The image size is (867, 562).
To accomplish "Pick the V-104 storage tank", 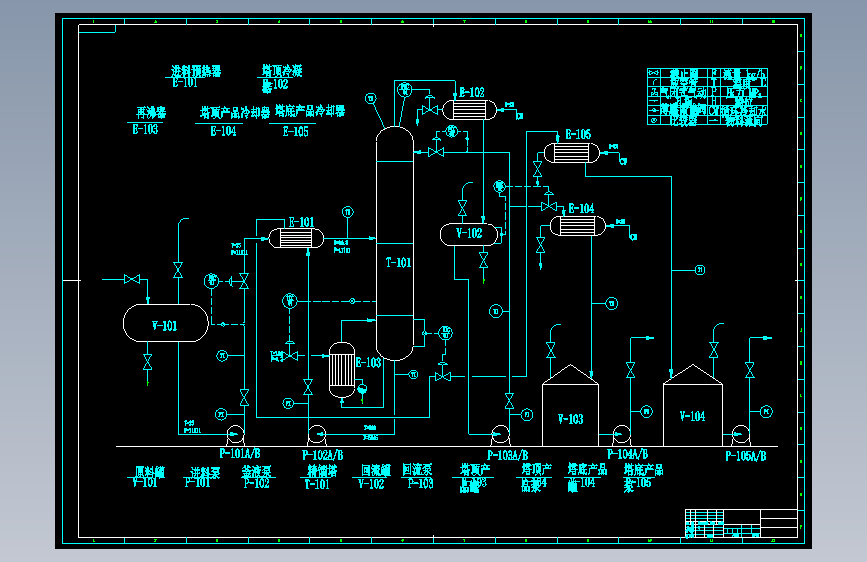I will [x=693, y=405].
